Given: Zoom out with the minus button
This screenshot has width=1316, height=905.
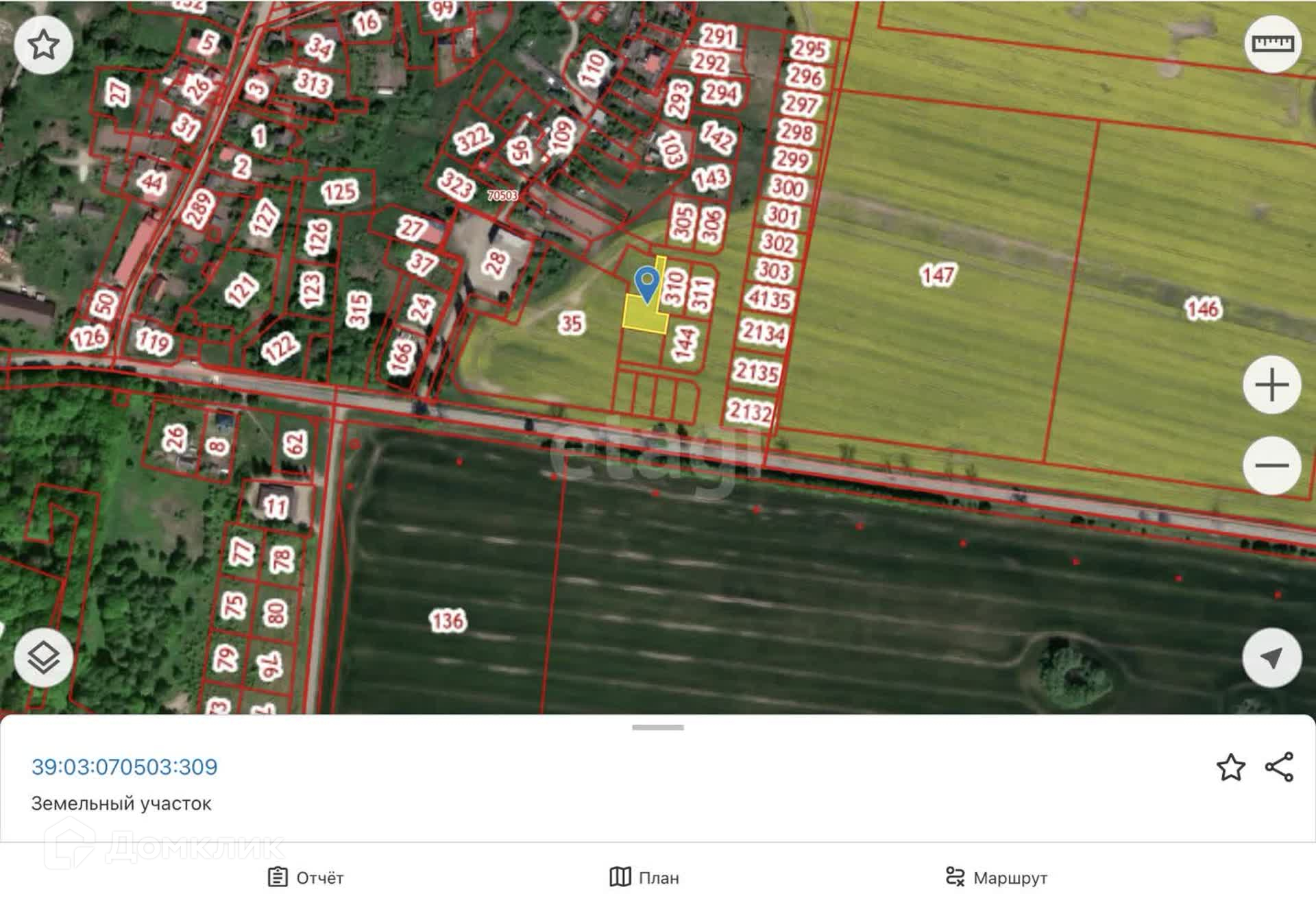Looking at the screenshot, I should coord(1271,466).
